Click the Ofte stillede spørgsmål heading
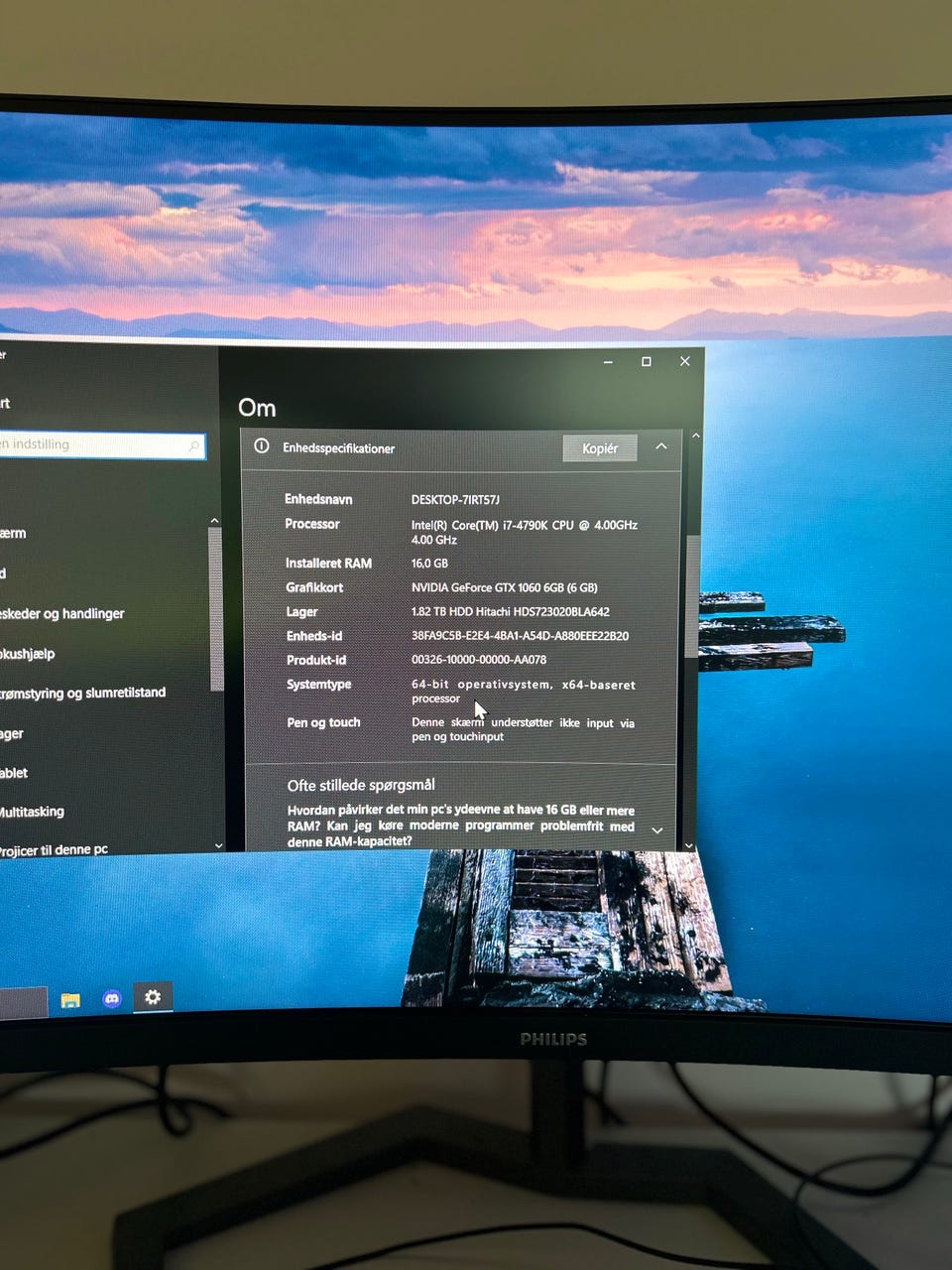The image size is (952, 1270). [361, 785]
